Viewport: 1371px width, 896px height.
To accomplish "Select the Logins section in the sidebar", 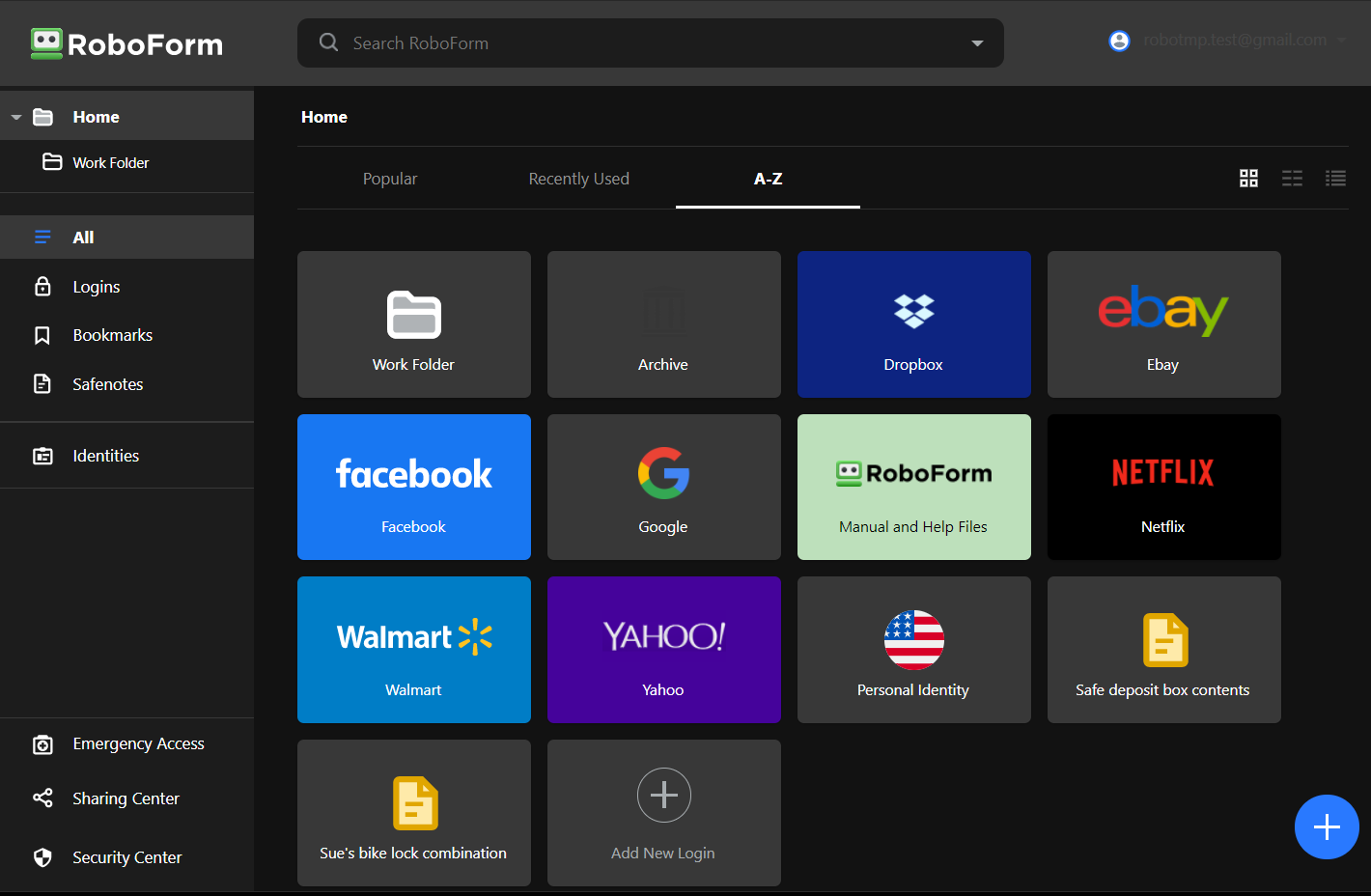I will tap(96, 286).
